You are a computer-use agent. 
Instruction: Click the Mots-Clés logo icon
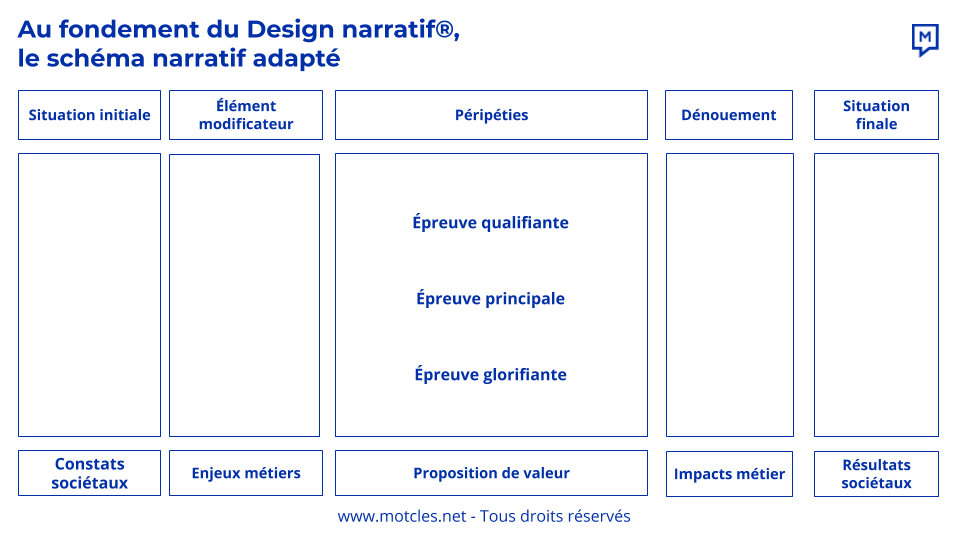click(x=924, y=40)
